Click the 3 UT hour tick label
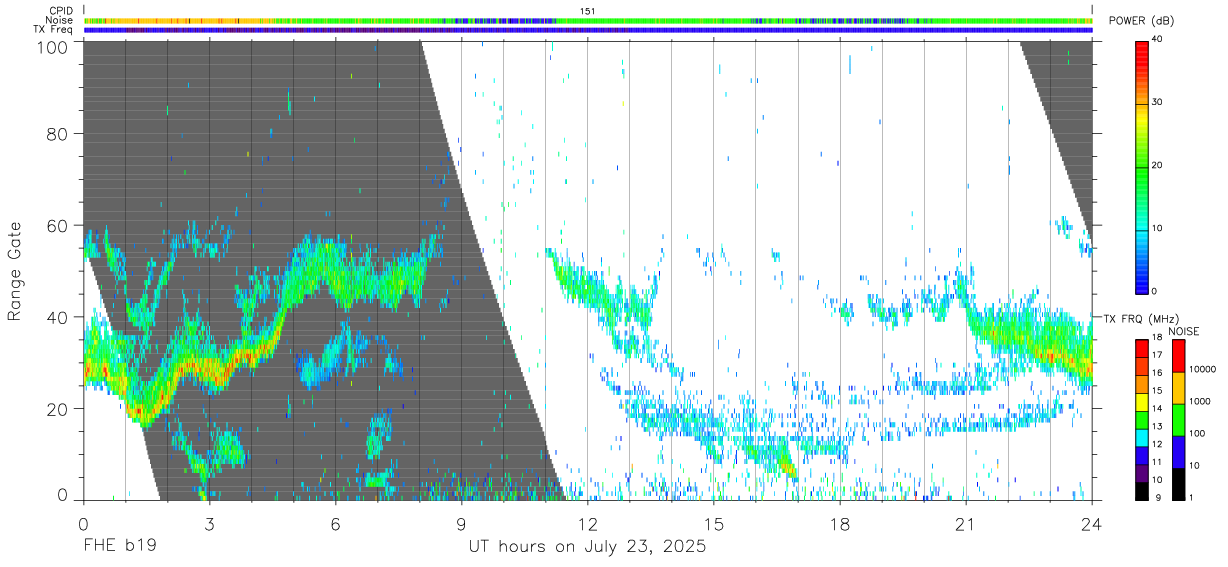This screenshot has width=1228, height=567. tap(209, 524)
